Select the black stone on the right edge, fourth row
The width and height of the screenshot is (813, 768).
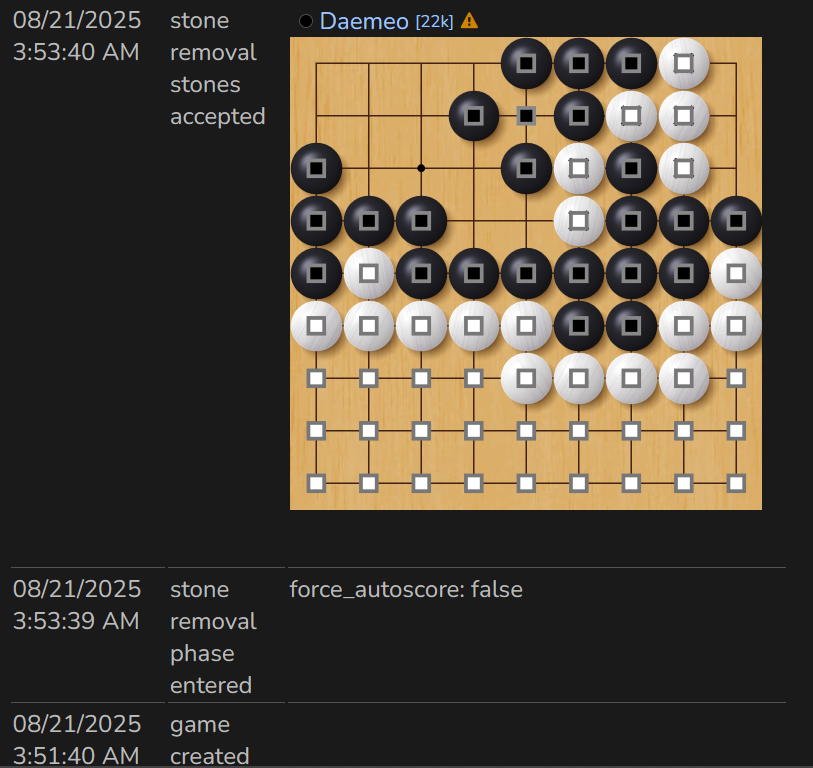click(x=736, y=221)
